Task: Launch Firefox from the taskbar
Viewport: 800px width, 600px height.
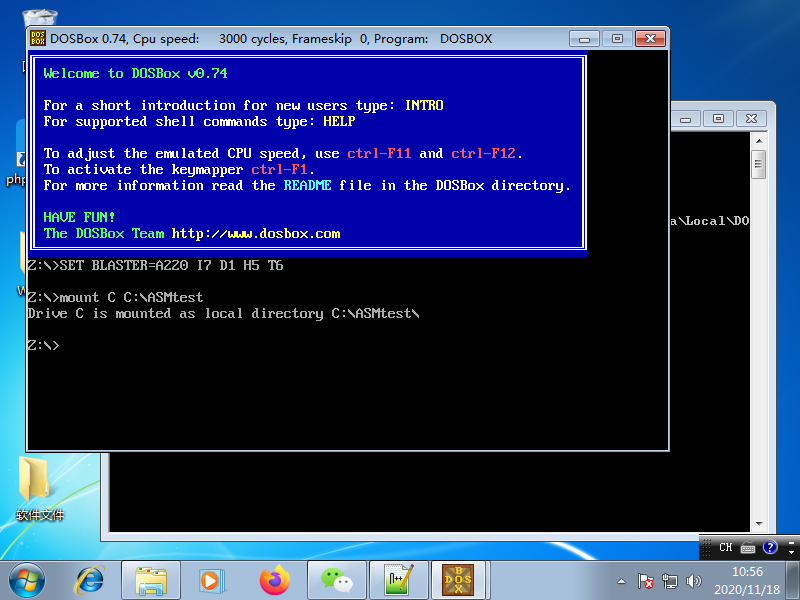Action: (274, 581)
